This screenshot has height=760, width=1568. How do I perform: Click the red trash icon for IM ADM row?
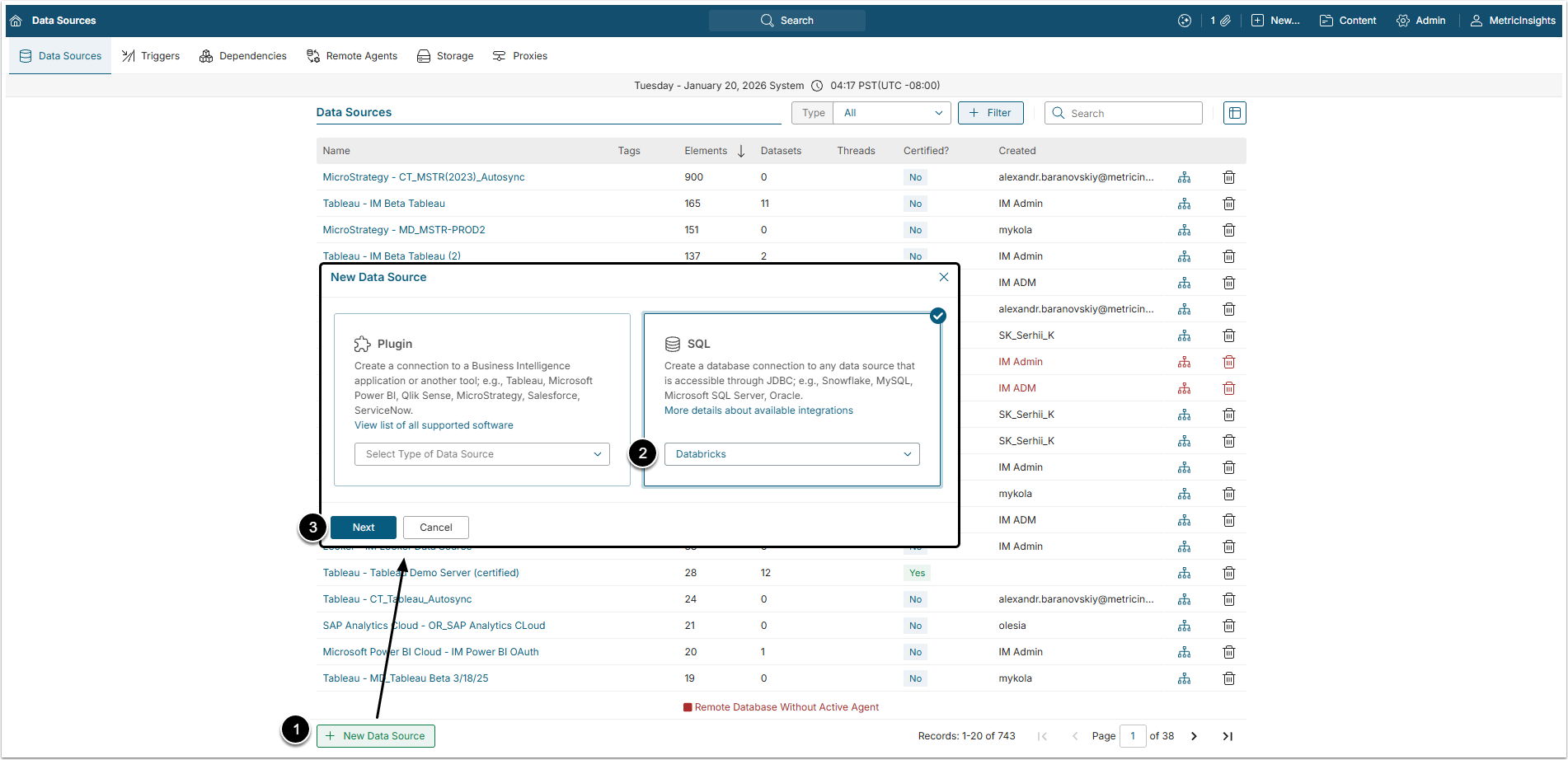point(1228,388)
